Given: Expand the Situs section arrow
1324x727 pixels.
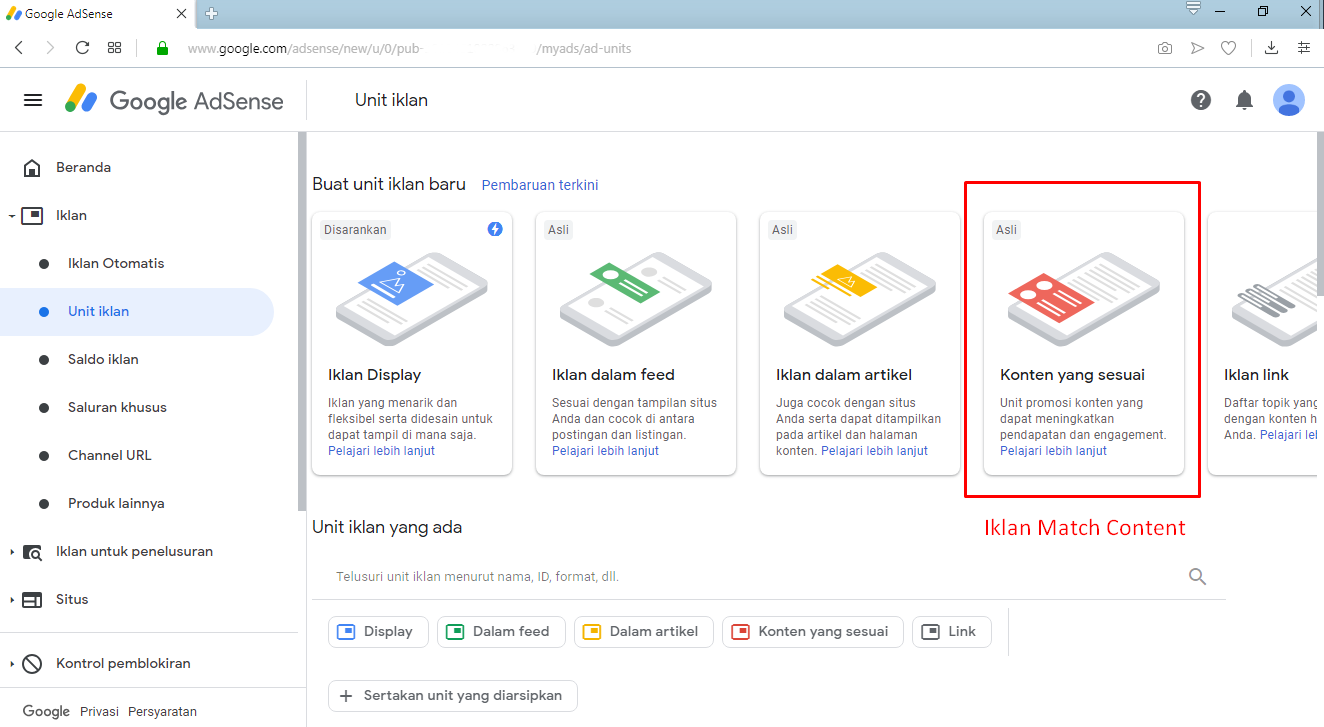Looking at the screenshot, I should coord(10,600).
